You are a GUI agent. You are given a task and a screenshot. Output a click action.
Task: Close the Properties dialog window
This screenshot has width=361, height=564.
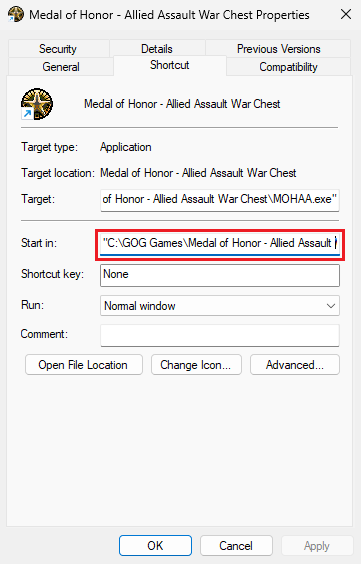point(346,14)
